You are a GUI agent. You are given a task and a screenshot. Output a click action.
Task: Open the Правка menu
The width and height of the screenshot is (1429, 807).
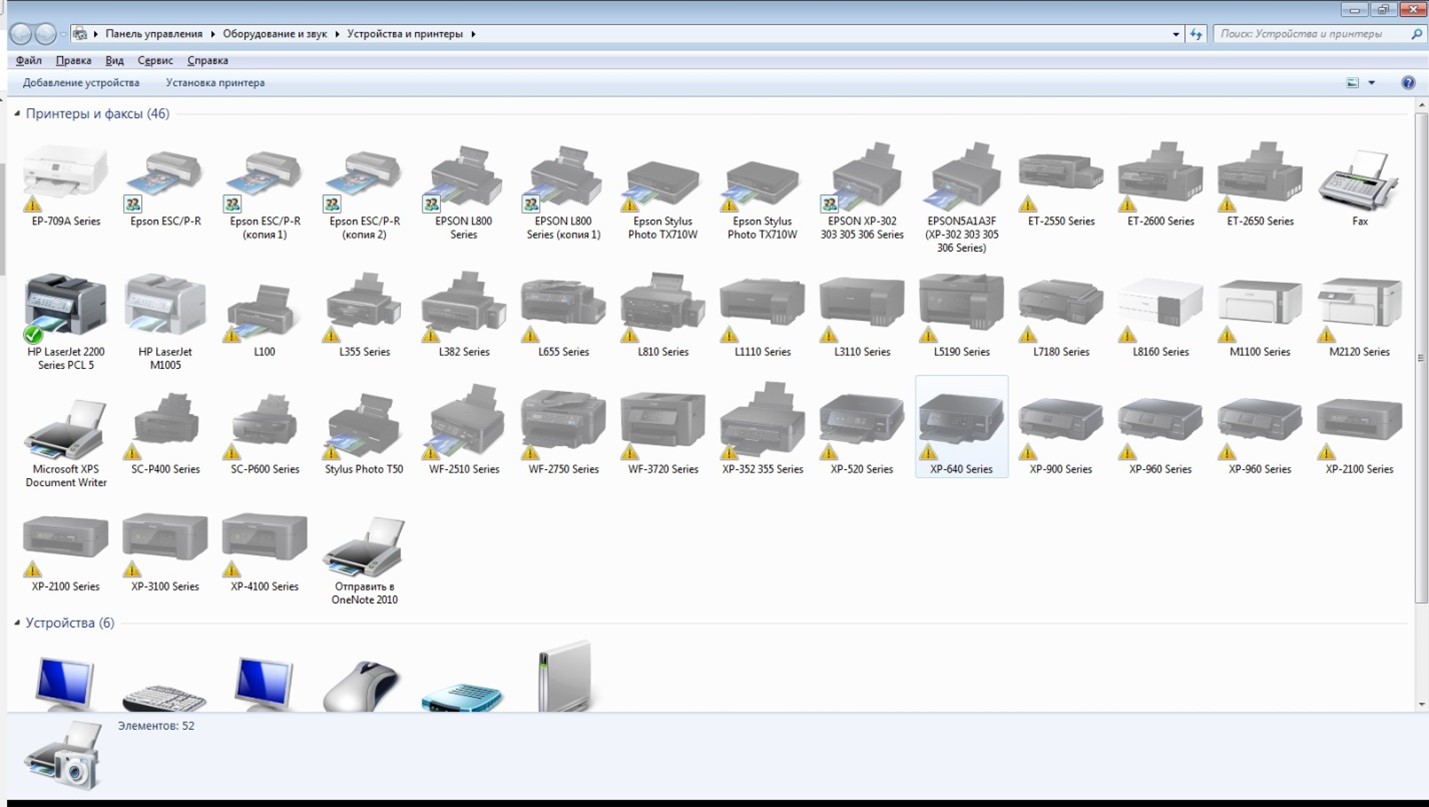point(74,61)
